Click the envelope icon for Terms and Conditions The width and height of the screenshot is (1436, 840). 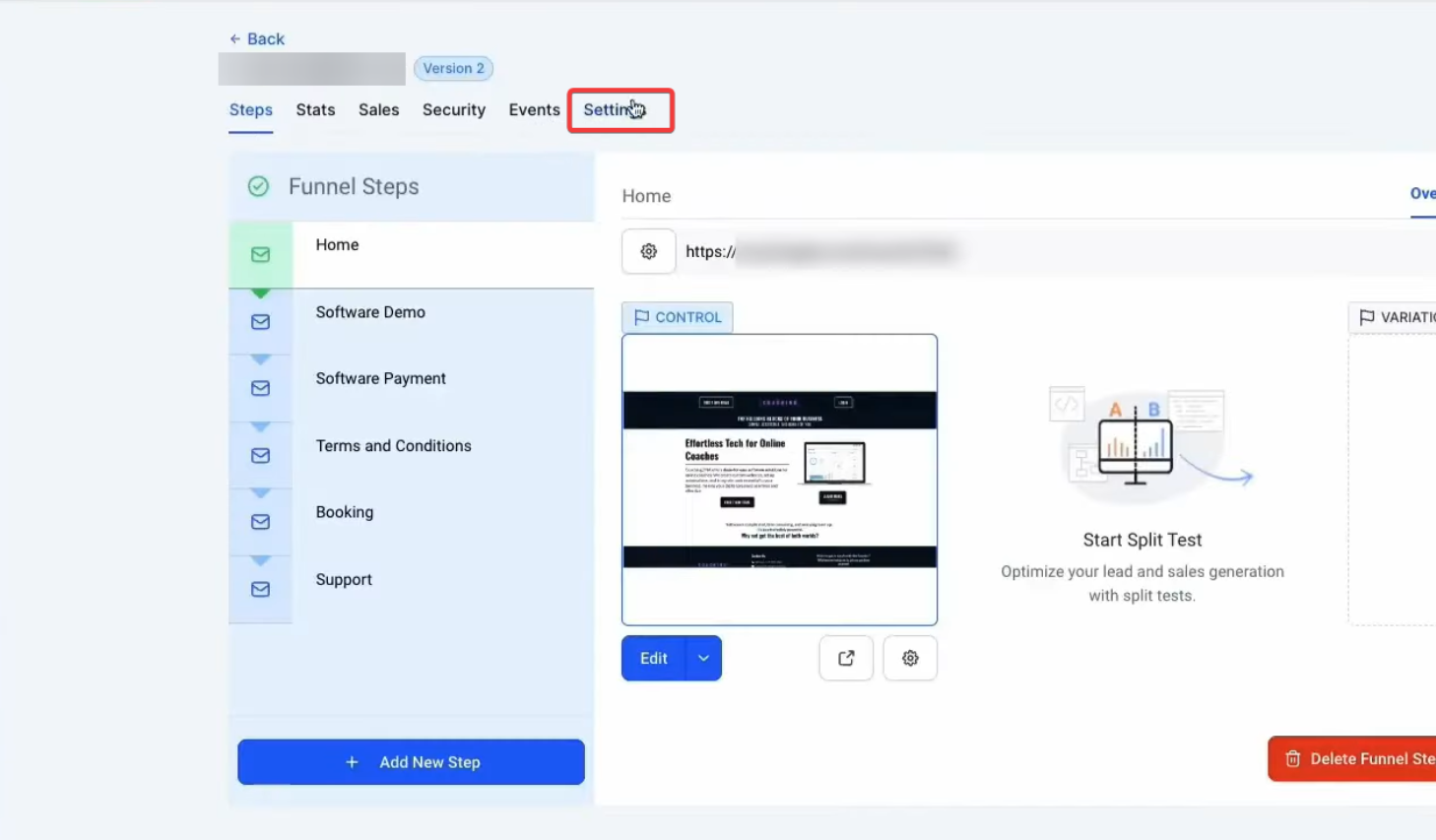260,455
